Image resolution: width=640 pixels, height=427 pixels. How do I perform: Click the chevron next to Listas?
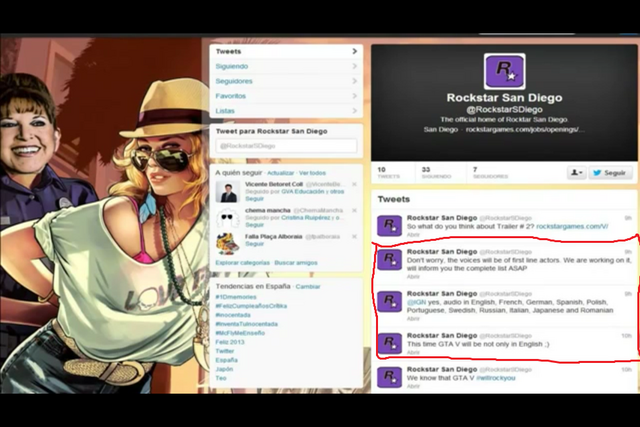coord(354,111)
